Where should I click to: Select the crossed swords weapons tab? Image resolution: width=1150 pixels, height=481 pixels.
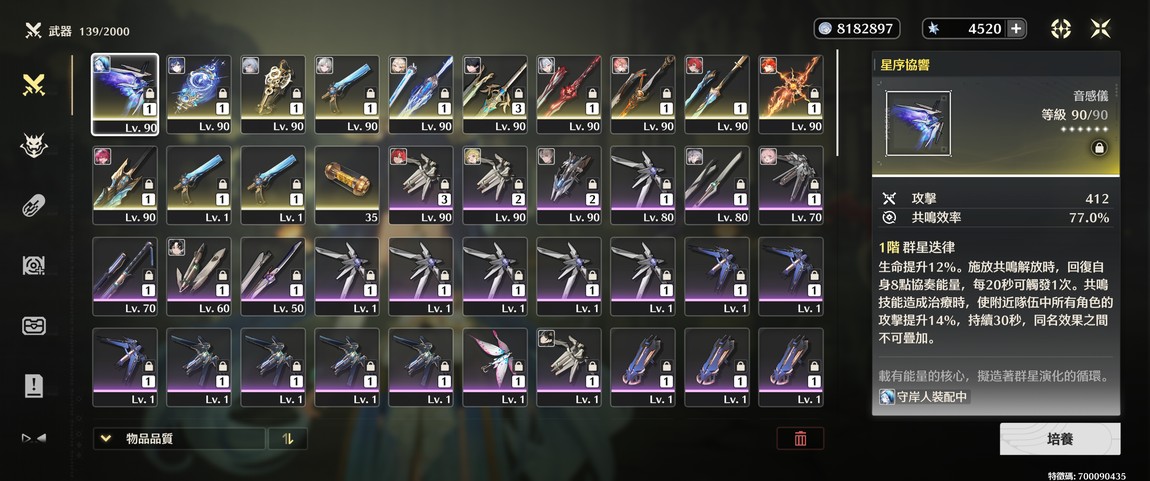(x=34, y=85)
